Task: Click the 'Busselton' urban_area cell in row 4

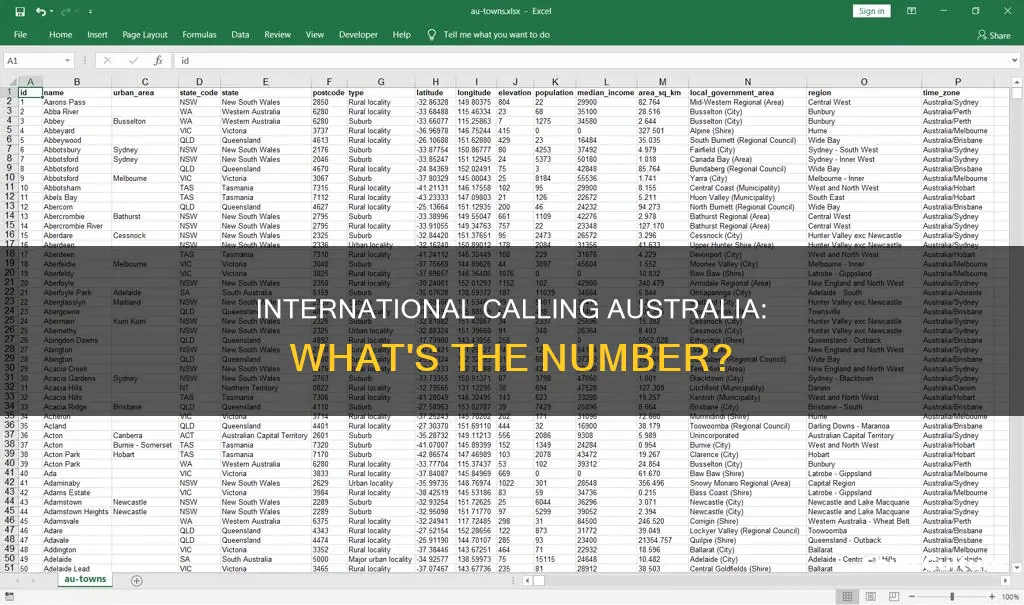Action: click(x=144, y=121)
